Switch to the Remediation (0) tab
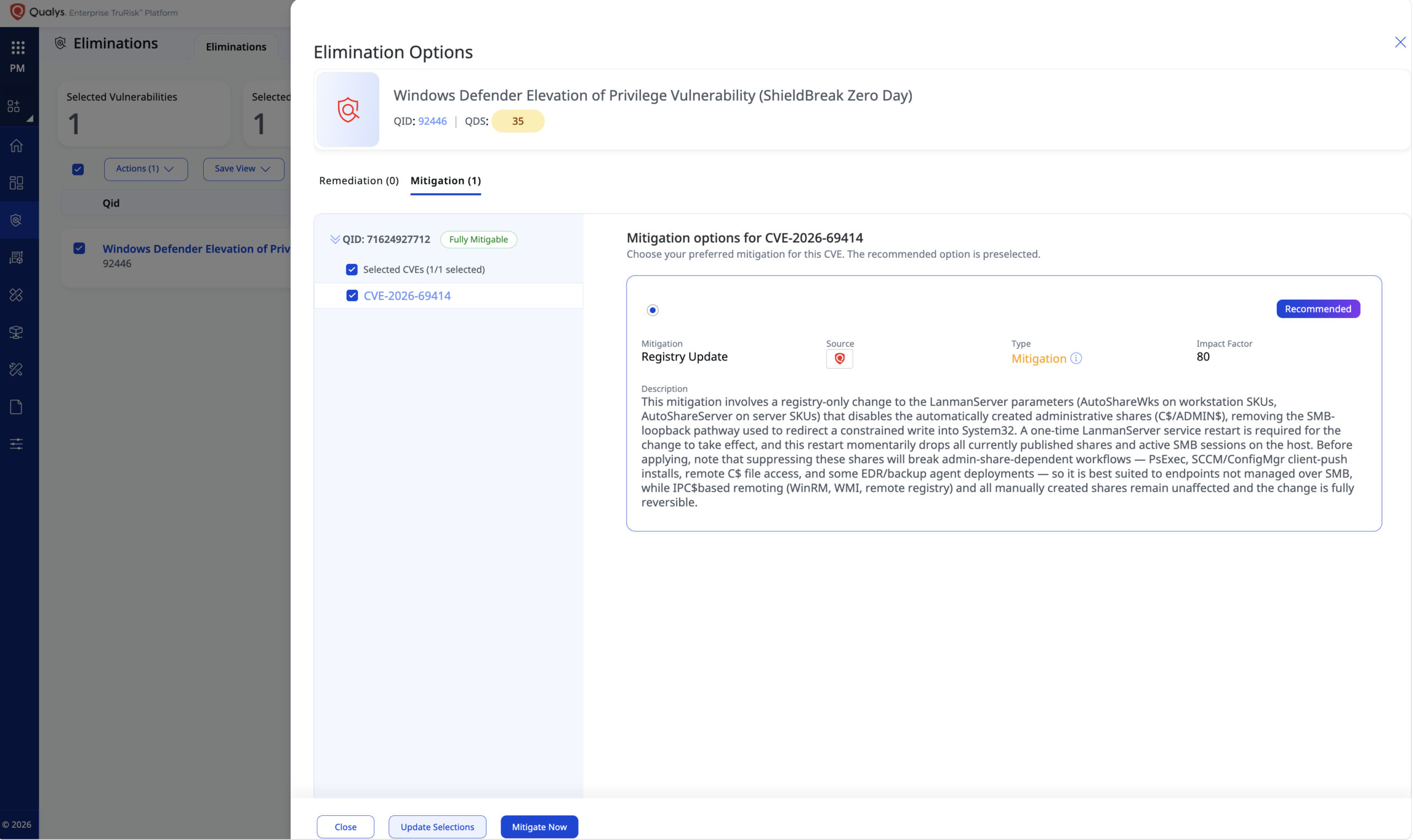This screenshot has width=1413, height=840. click(x=359, y=180)
